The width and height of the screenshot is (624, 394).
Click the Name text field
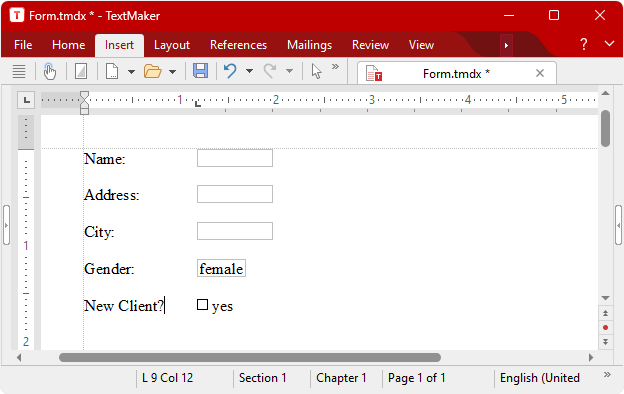coord(235,158)
